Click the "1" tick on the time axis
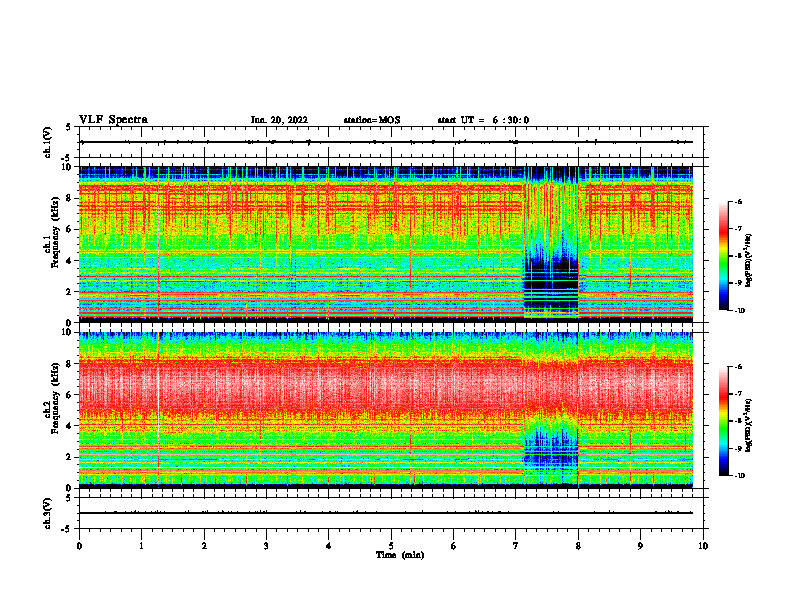The height and width of the screenshot is (612, 792). pos(141,546)
